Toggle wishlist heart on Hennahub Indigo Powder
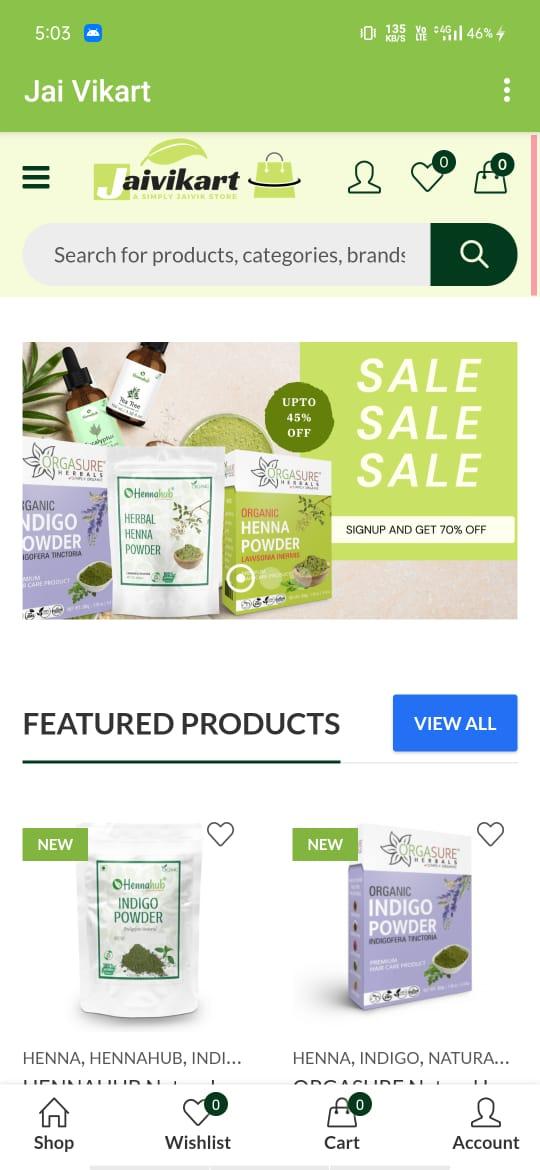Image resolution: width=540 pixels, height=1170 pixels. click(x=220, y=833)
